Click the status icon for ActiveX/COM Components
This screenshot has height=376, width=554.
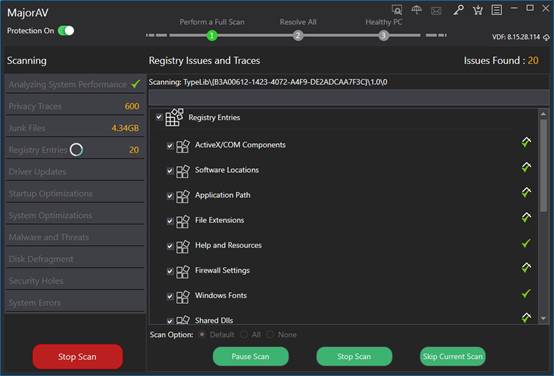pyautogui.click(x=526, y=142)
